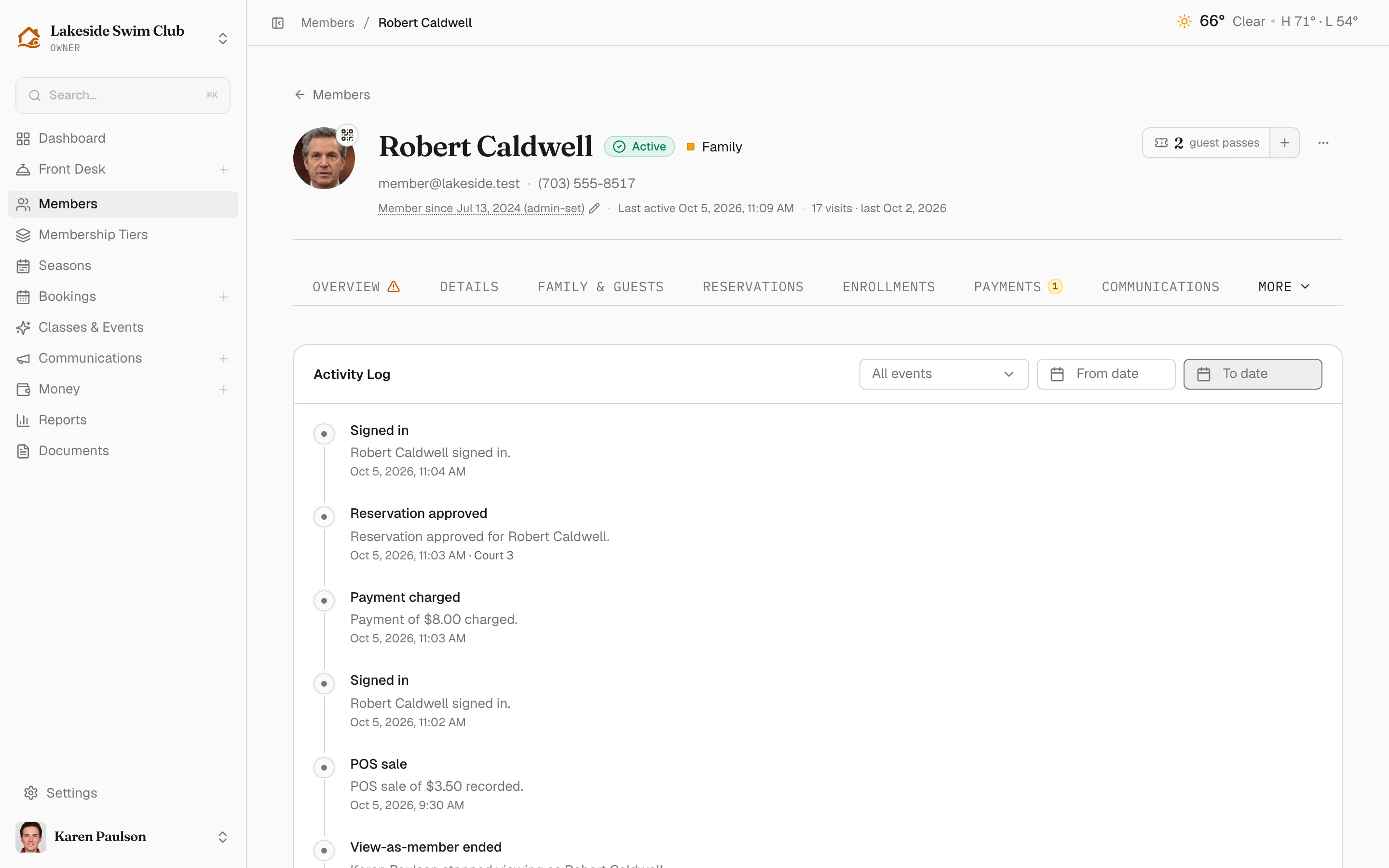Open the Reservations tab
The image size is (1389, 868).
click(753, 286)
